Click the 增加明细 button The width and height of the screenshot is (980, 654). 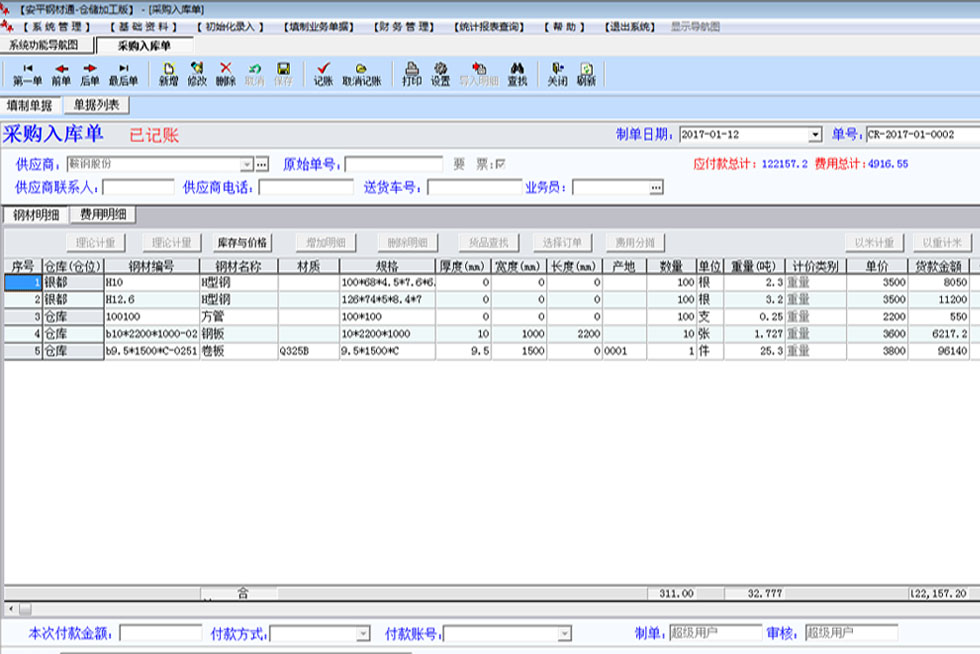326,243
